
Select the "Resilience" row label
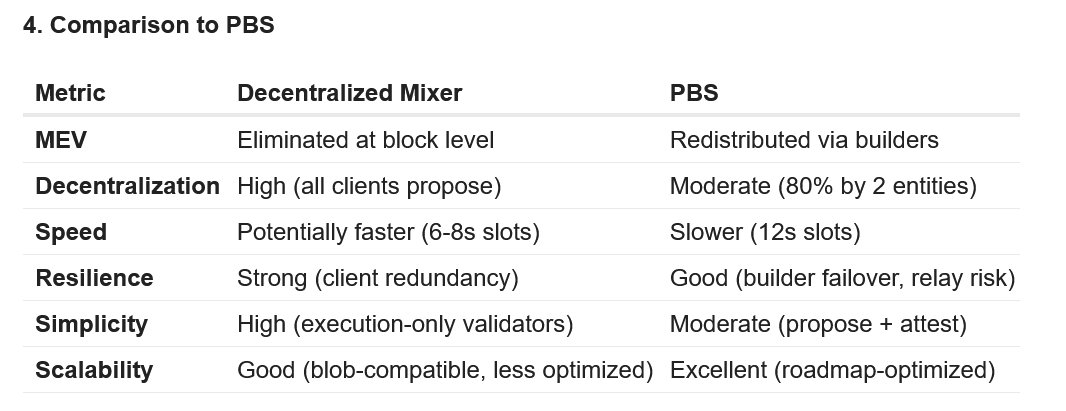(x=94, y=278)
